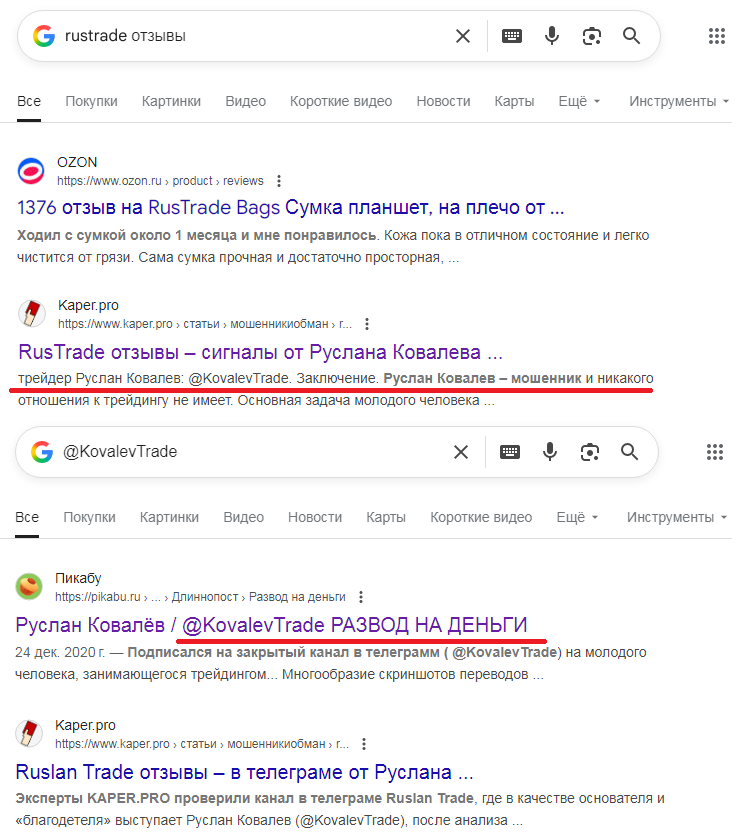This screenshot has width=737, height=837.
Task: Open Pikabu "РАЗВОД НА ДЕНЬГИ" result link
Action: click(271, 625)
